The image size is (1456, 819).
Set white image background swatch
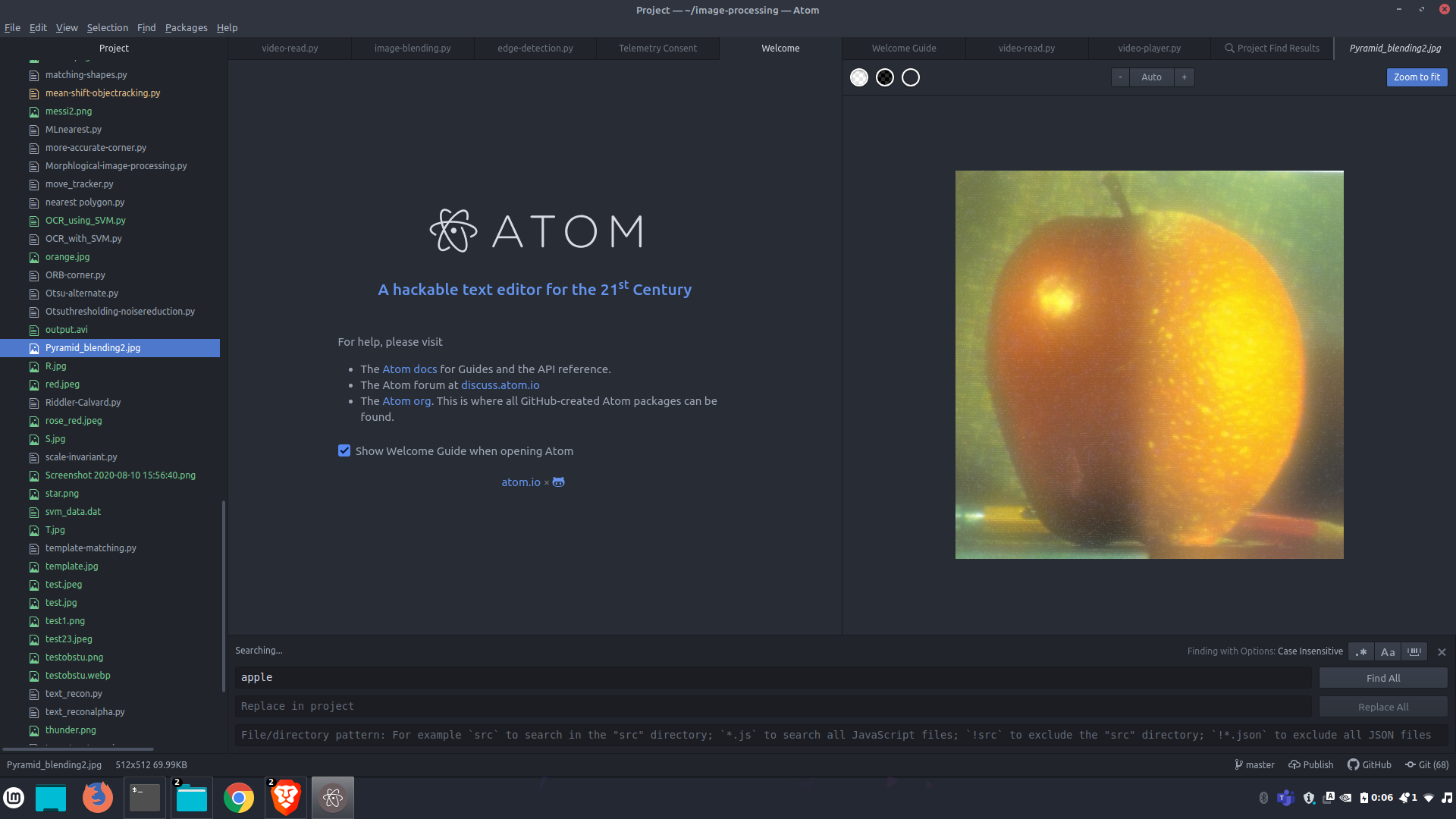point(859,77)
